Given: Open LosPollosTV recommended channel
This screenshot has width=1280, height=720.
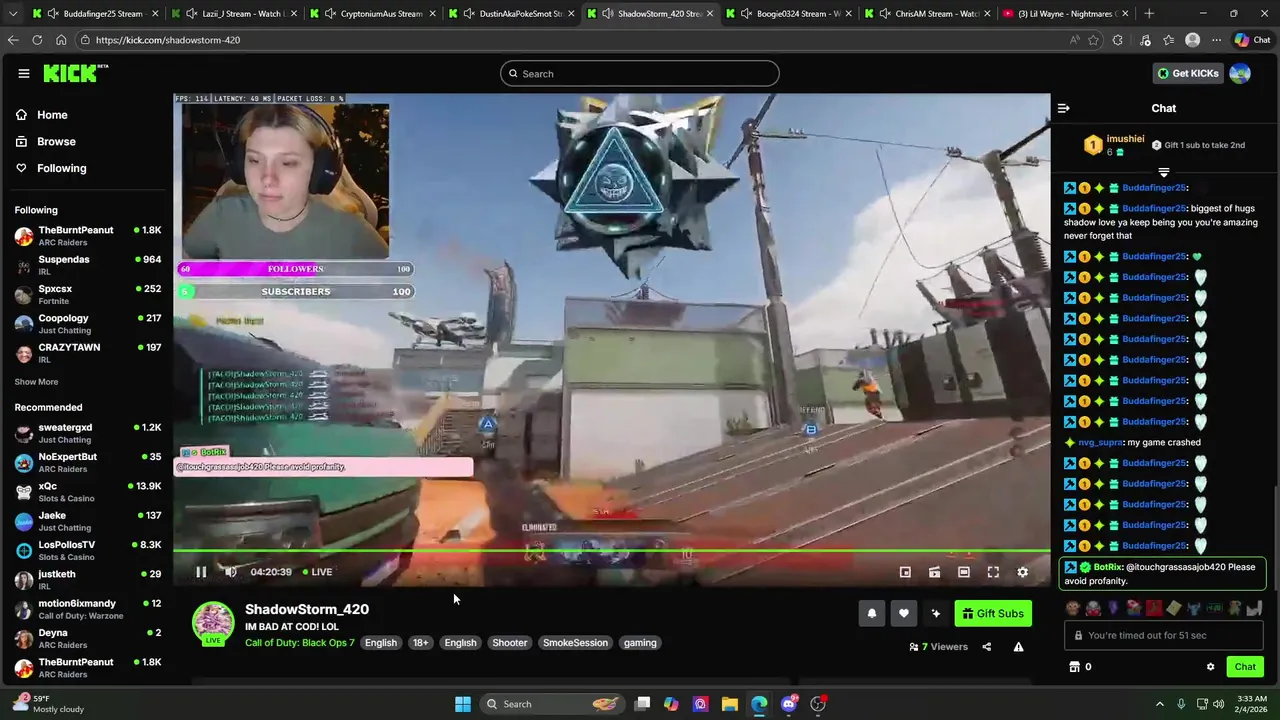Looking at the screenshot, I should coord(88,550).
